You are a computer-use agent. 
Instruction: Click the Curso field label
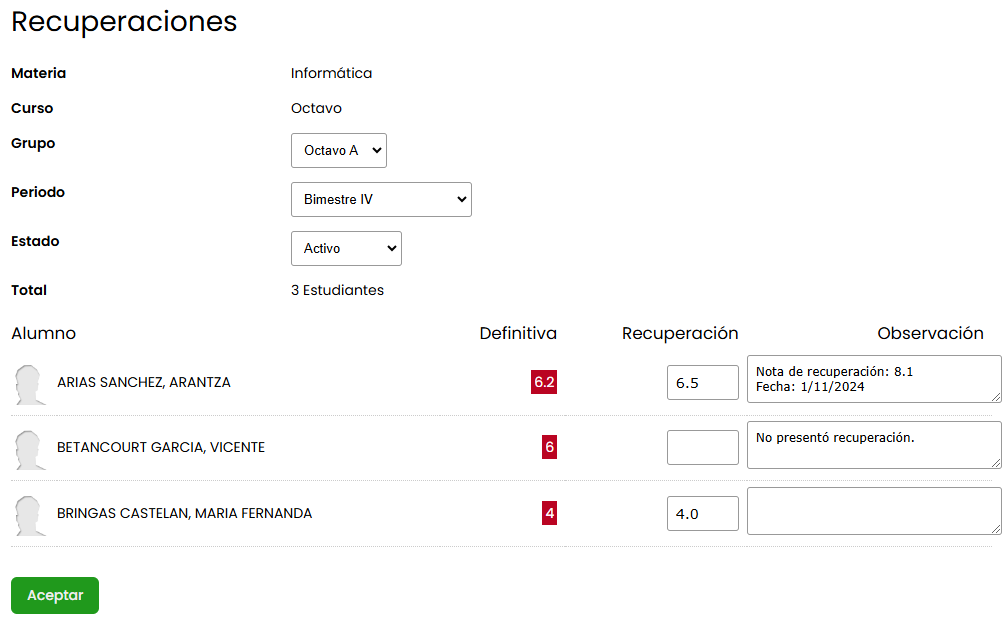pos(32,108)
